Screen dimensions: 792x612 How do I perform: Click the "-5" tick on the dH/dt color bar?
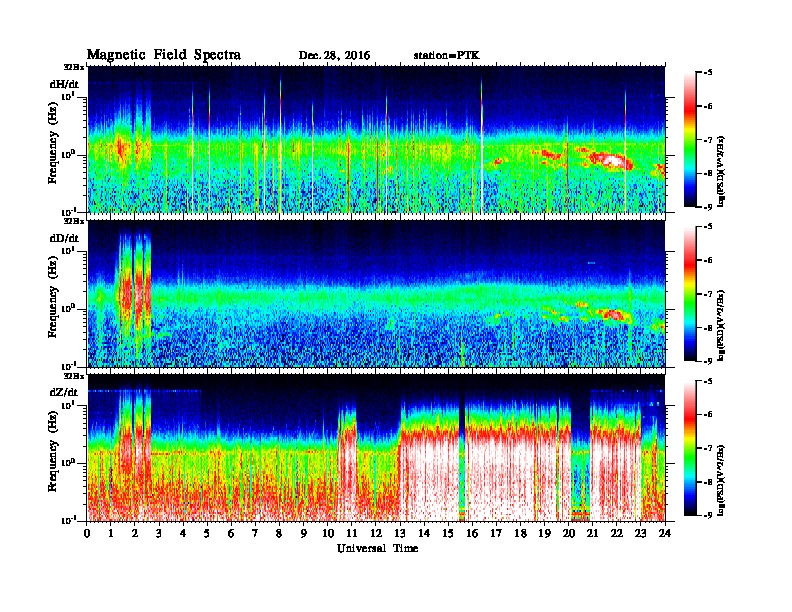709,72
